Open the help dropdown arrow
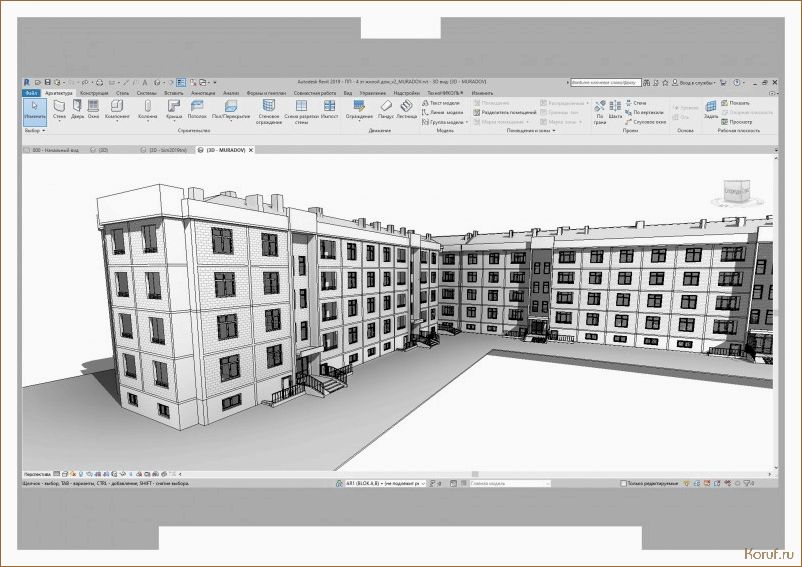 (744, 82)
